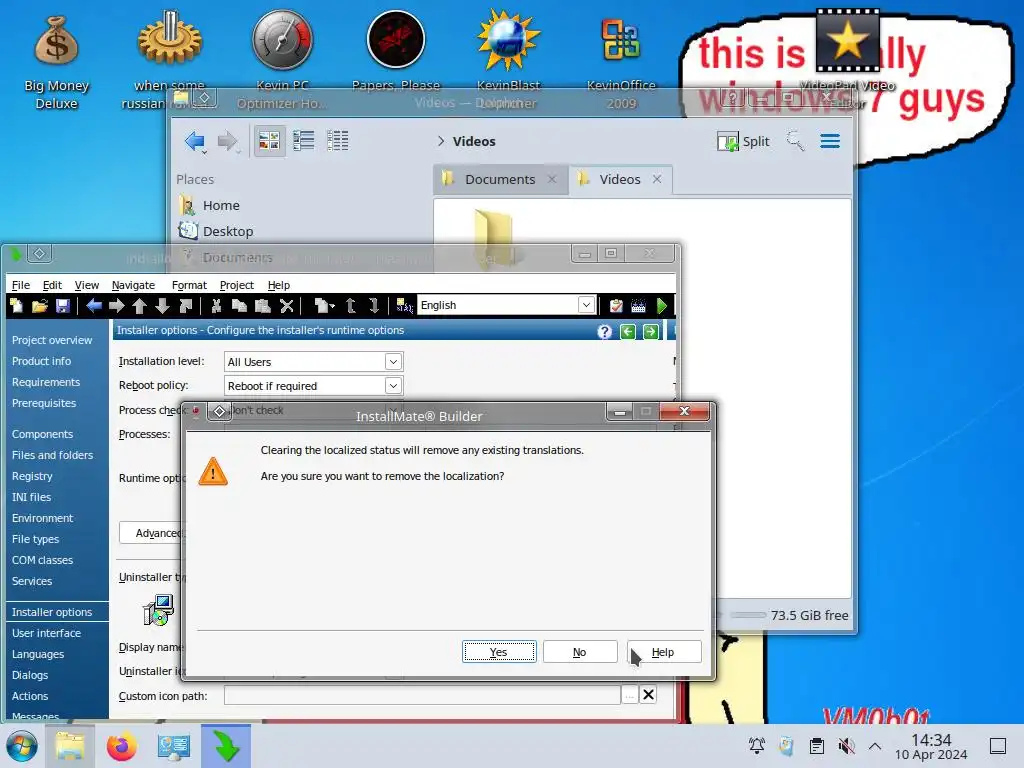Screen dimensions: 1024x768
Task: Click the localization icon beside English box
Action: pos(404,306)
